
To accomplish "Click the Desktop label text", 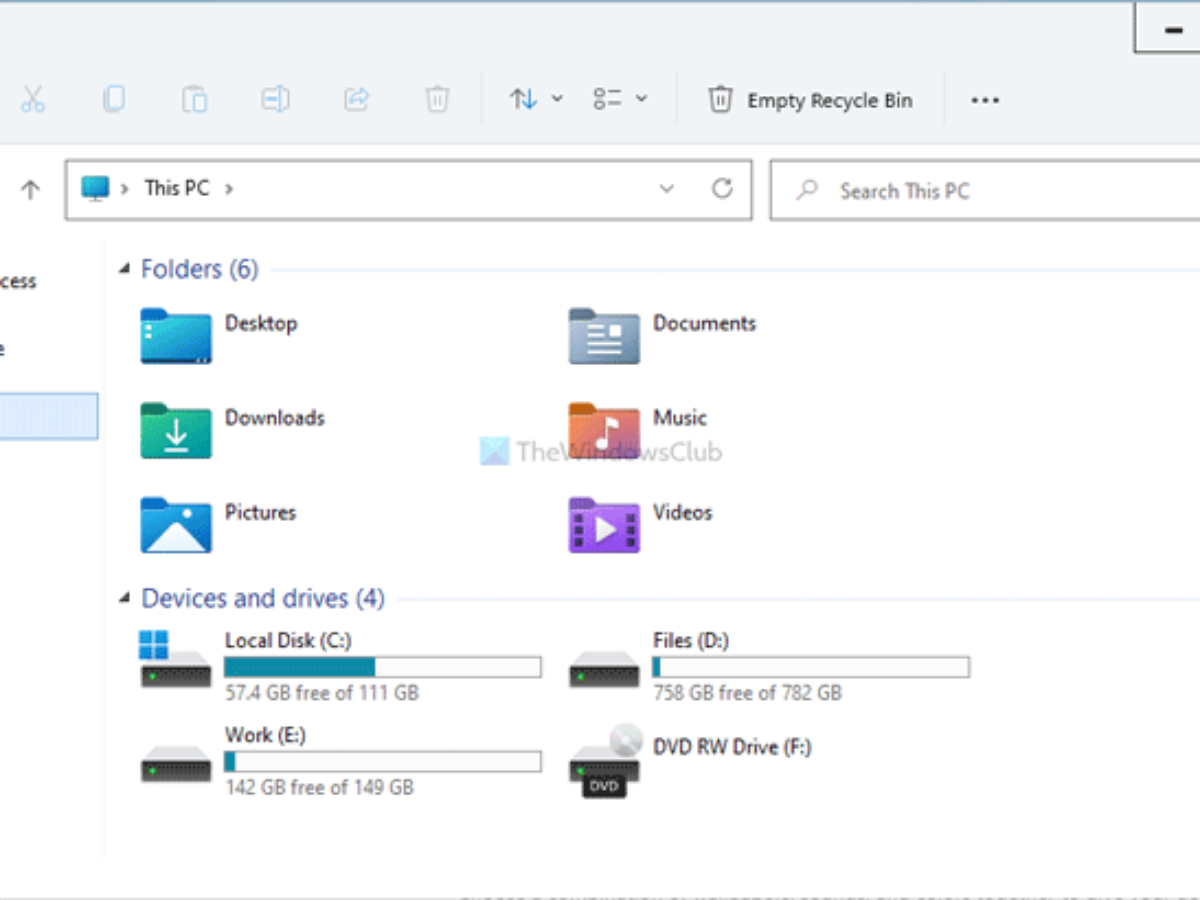I will pyautogui.click(x=261, y=323).
